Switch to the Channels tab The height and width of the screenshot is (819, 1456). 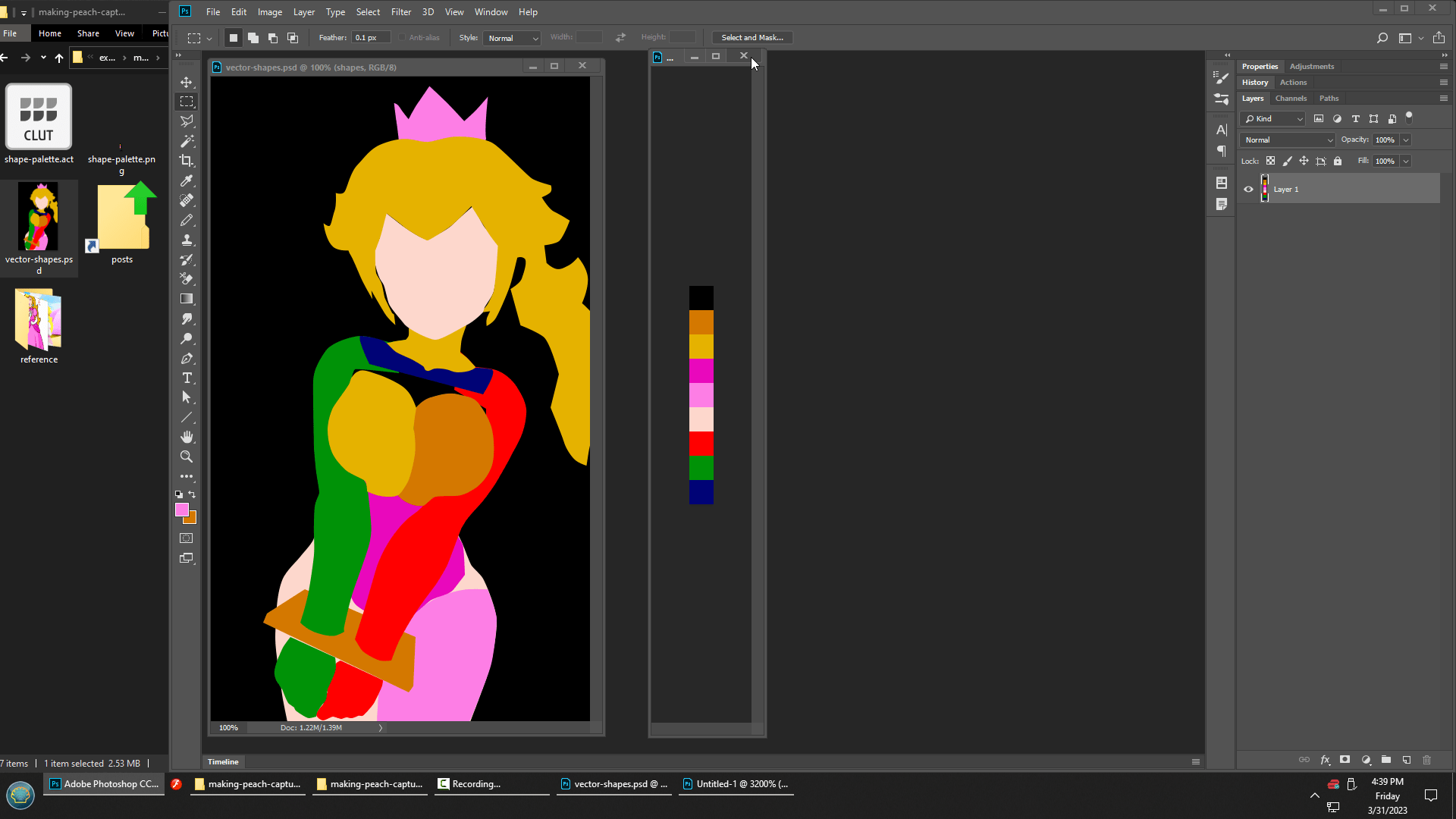click(1291, 99)
